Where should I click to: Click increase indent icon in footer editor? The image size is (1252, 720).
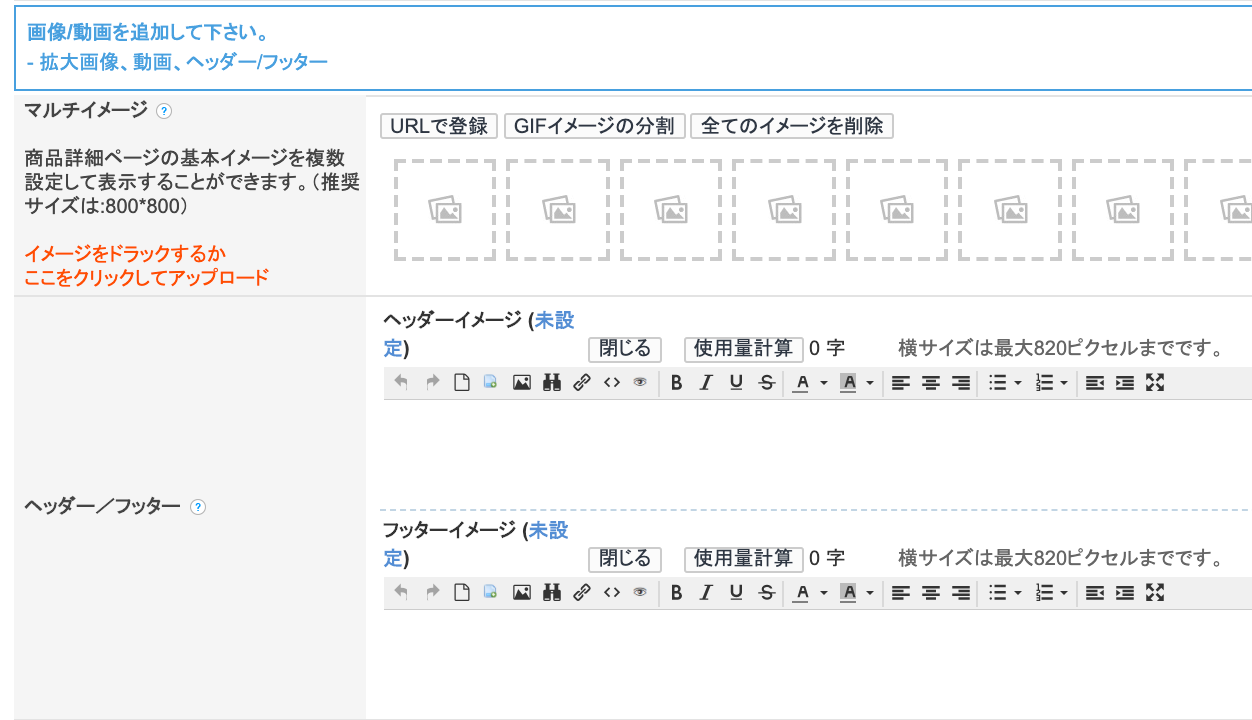pos(1125,593)
